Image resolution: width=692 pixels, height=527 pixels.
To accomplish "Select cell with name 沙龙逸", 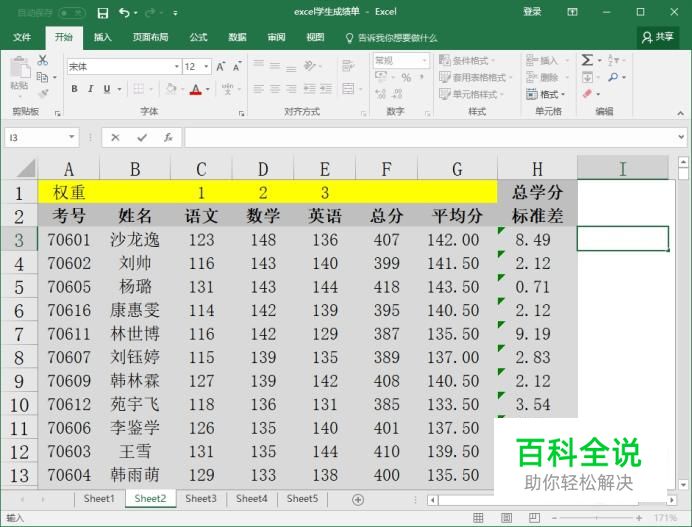I will [x=135, y=240].
